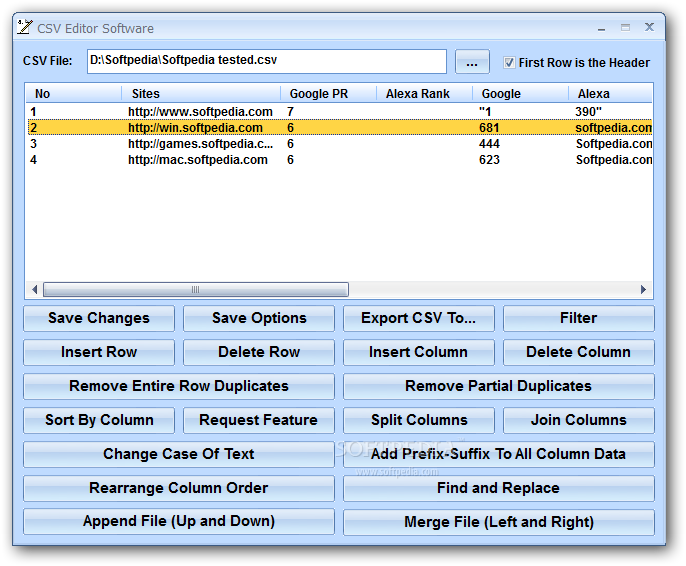This screenshot has height=566, width=686.
Task: Click the Sites column header
Action: click(x=201, y=94)
